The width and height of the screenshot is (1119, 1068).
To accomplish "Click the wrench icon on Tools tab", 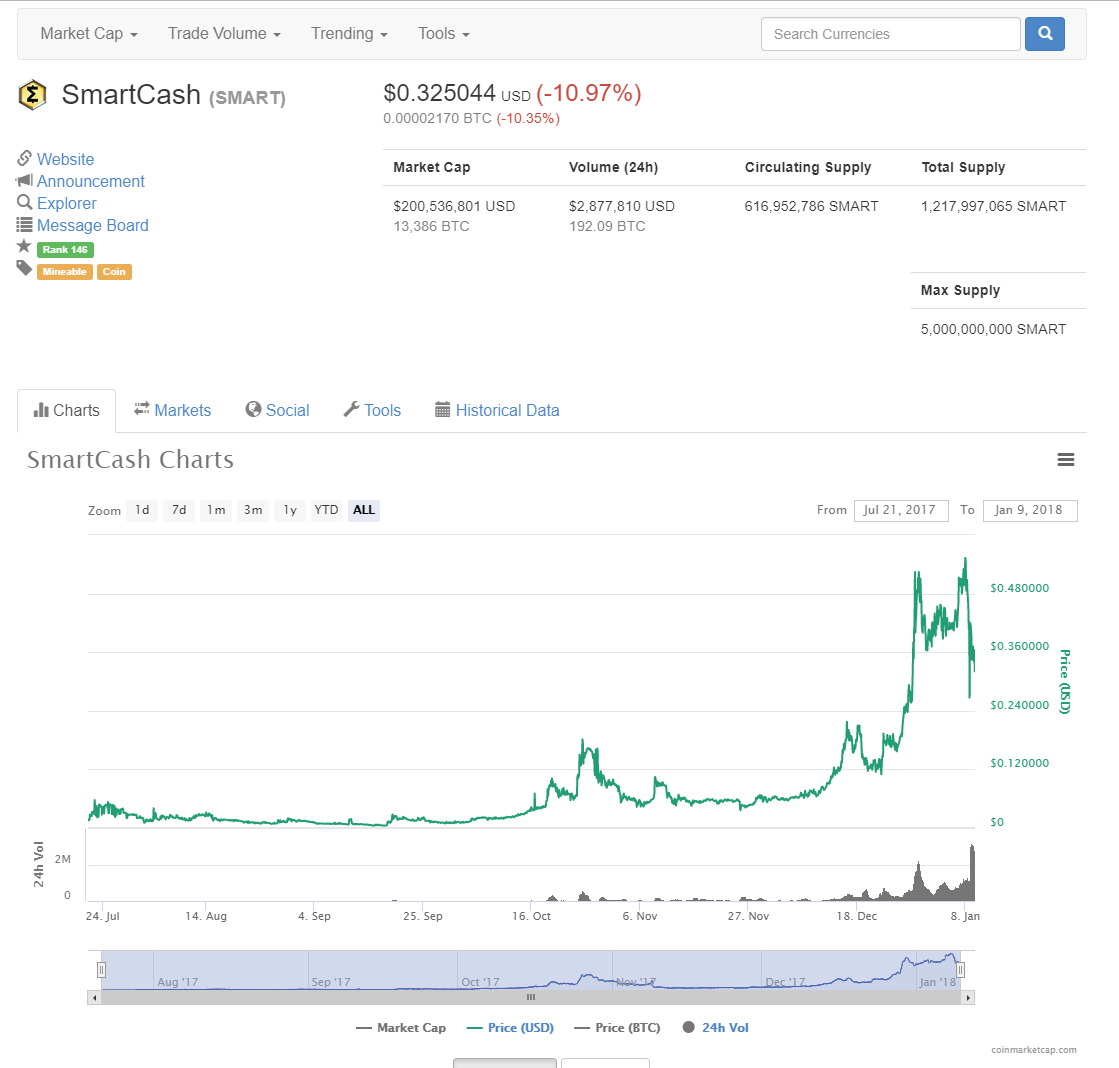I will pos(351,409).
